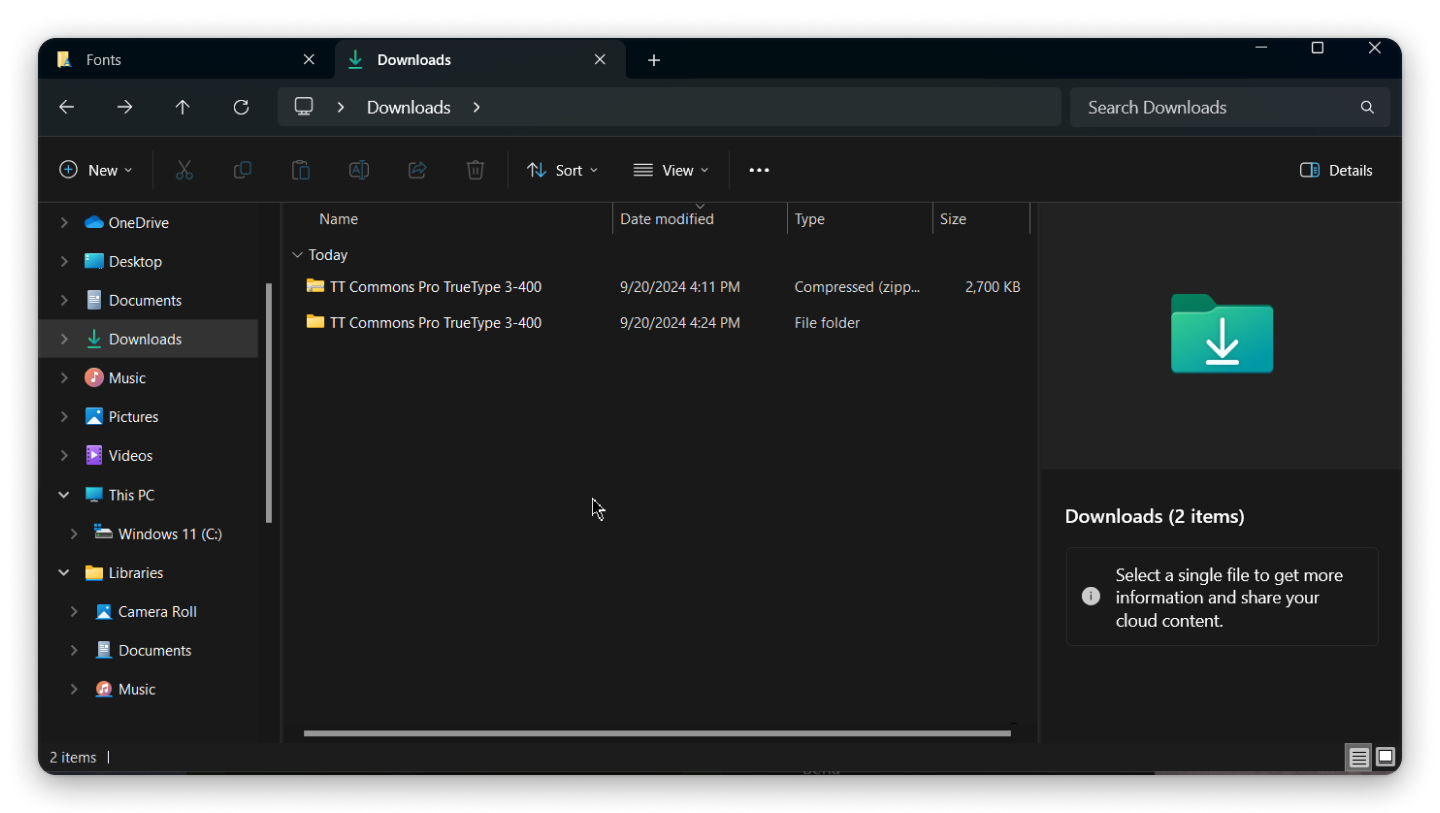Open Camera Roll library in sidebar

[157, 611]
